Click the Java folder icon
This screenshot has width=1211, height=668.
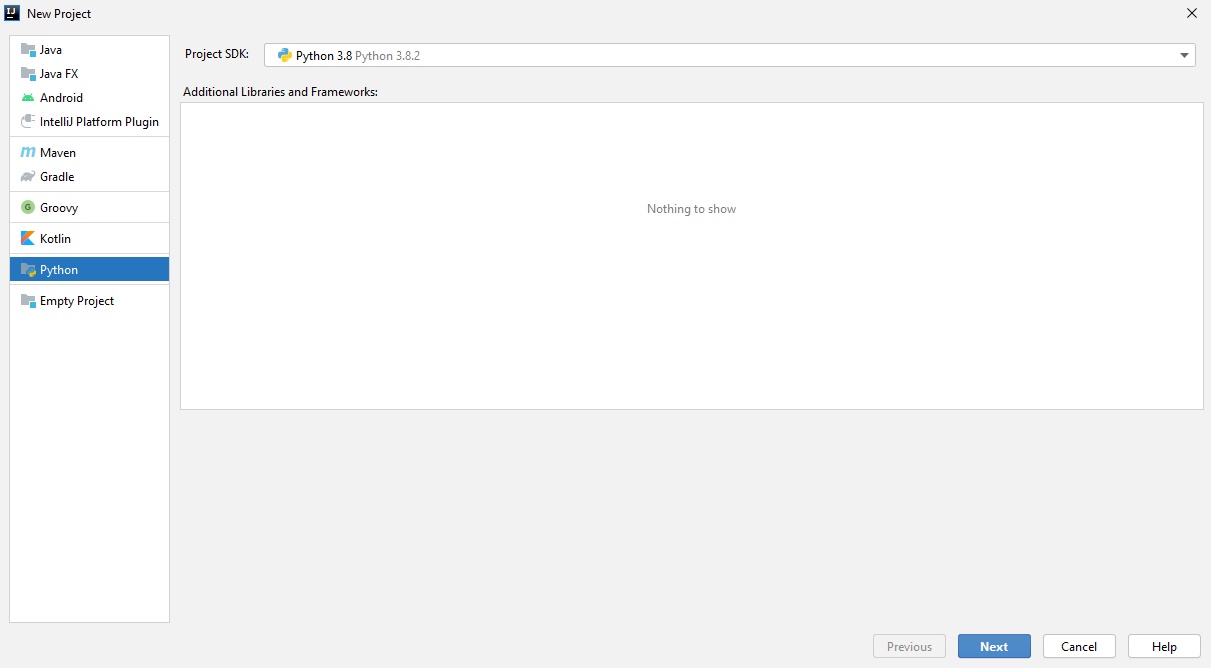(x=28, y=49)
